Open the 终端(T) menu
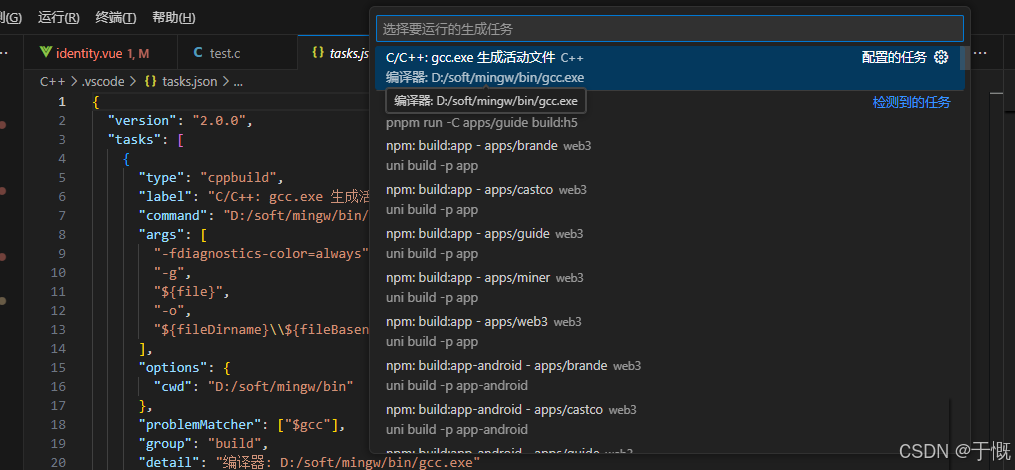 (x=116, y=18)
